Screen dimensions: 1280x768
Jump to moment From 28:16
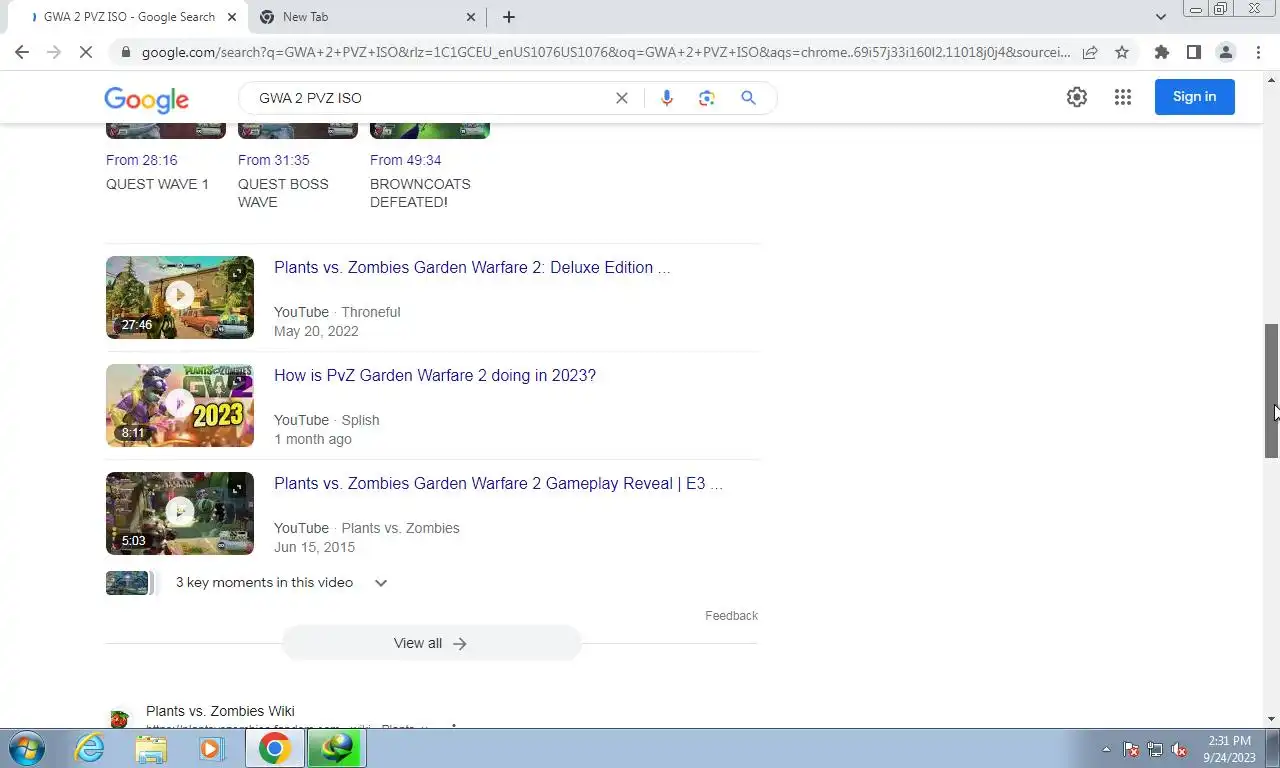141,160
